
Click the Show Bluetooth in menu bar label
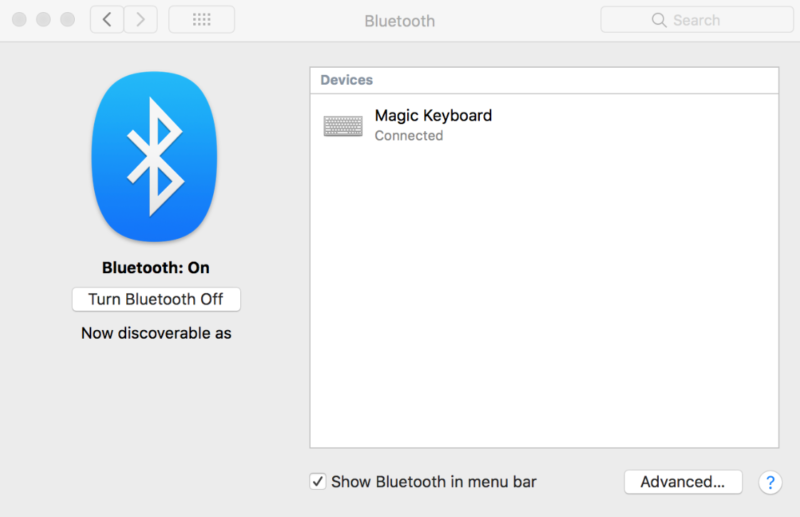(433, 482)
